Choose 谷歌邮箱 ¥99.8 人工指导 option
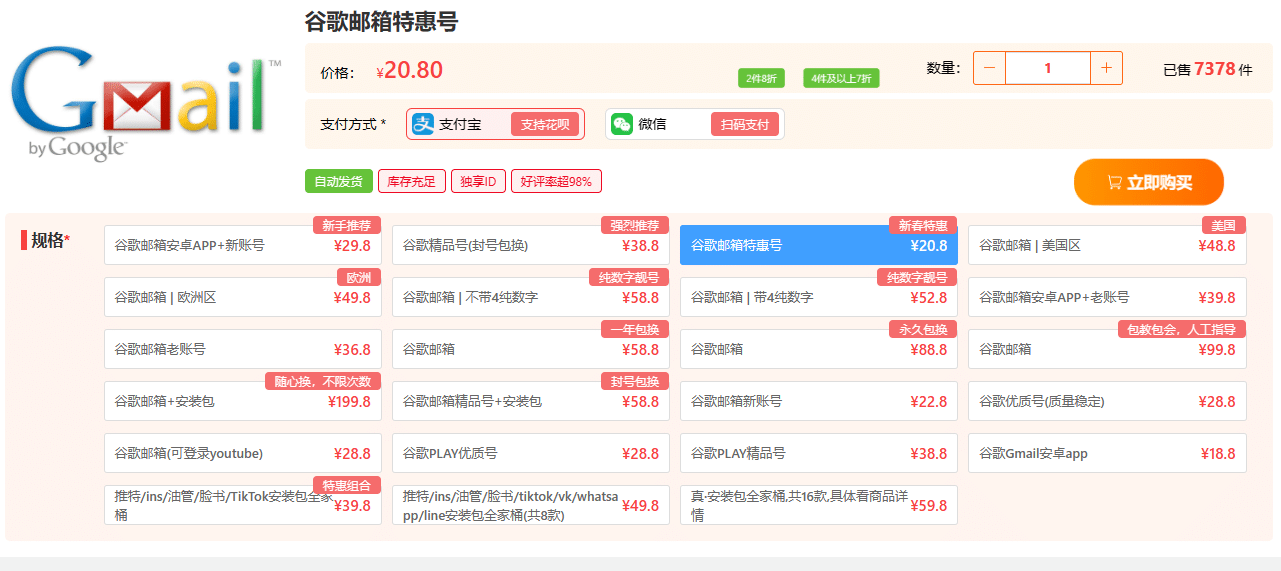Viewport: 1281px width, 571px height. point(1107,349)
